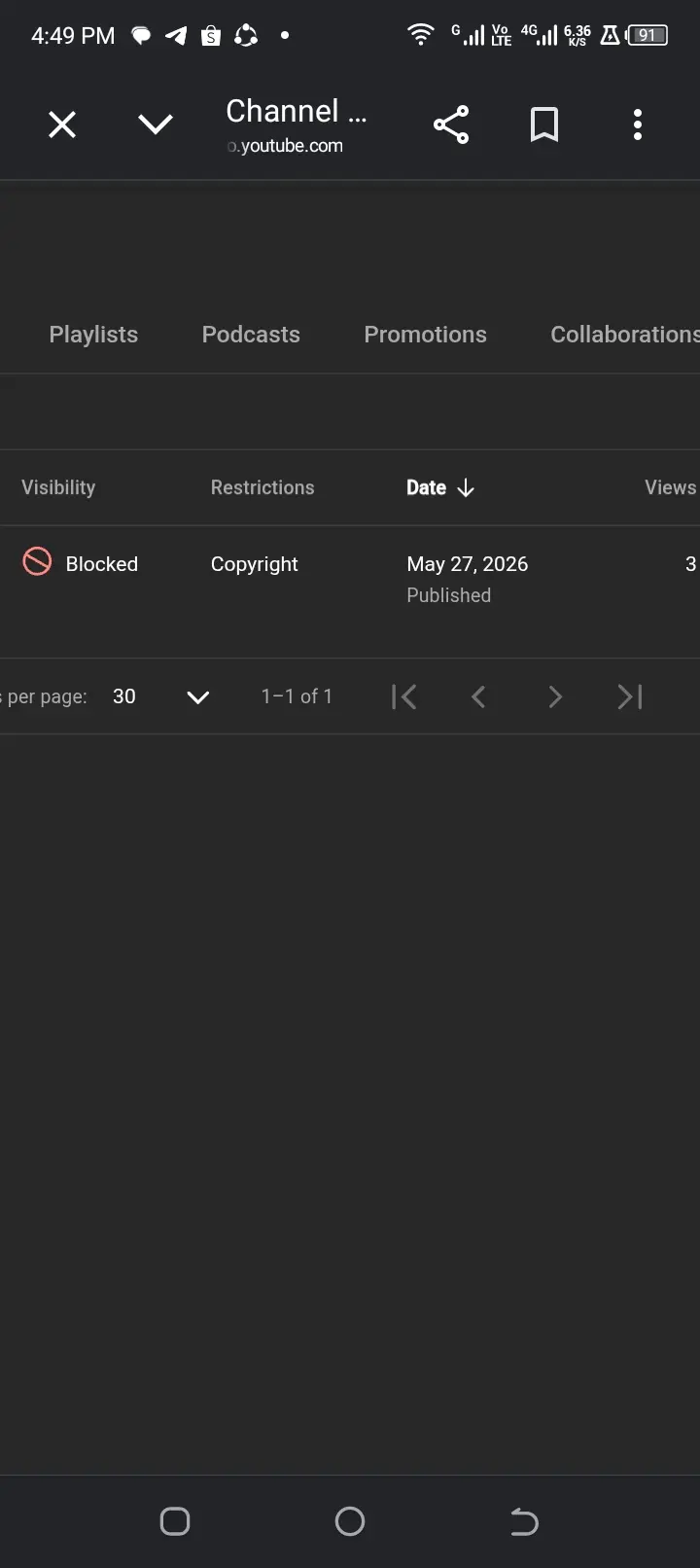
Task: Collapse the browser using the down chevron
Action: pyautogui.click(x=156, y=125)
